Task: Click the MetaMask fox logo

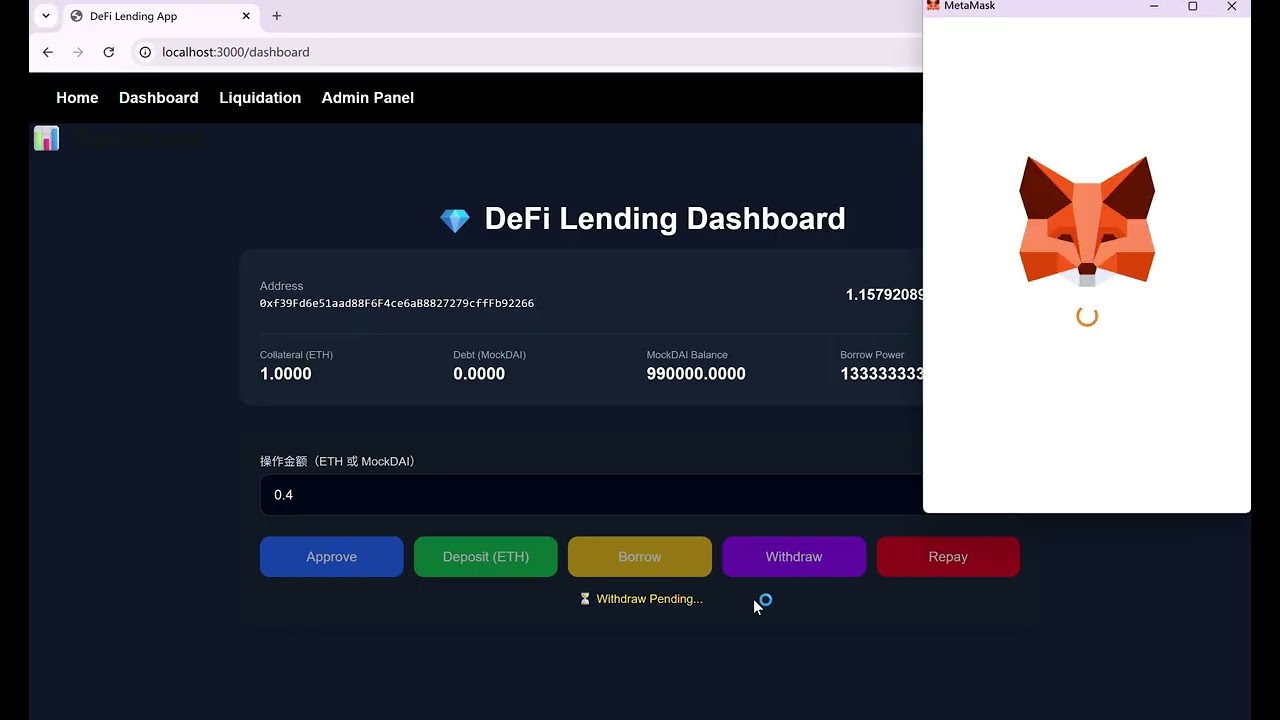Action: coord(1087,221)
